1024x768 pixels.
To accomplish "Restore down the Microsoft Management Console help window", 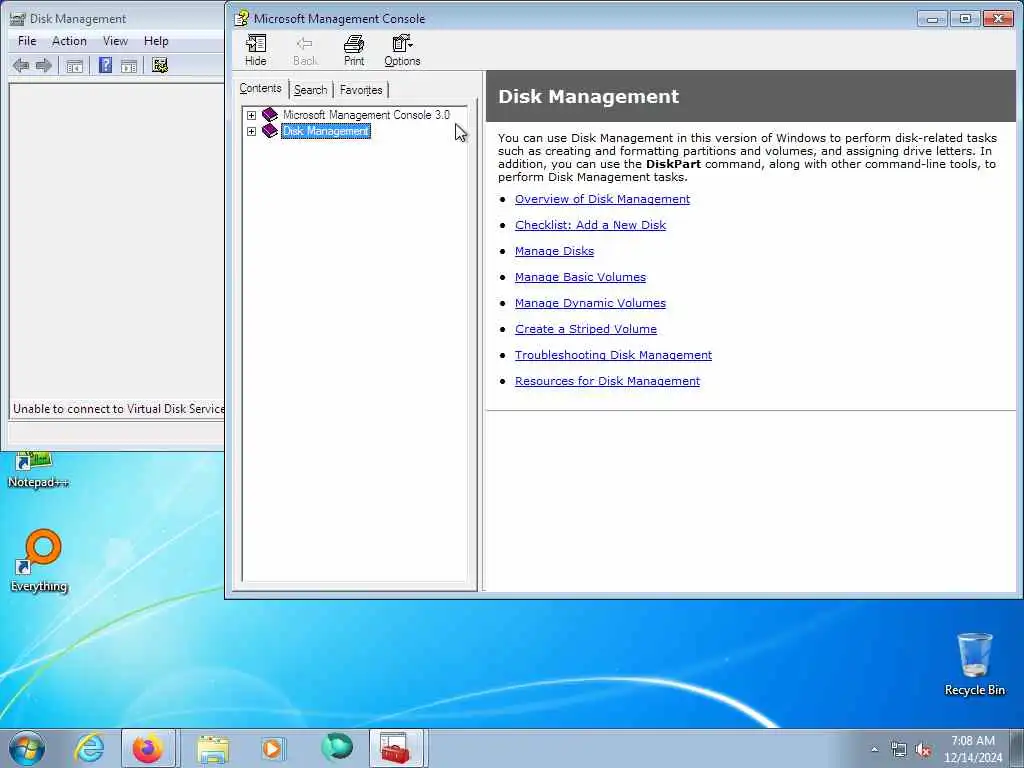I will (965, 18).
